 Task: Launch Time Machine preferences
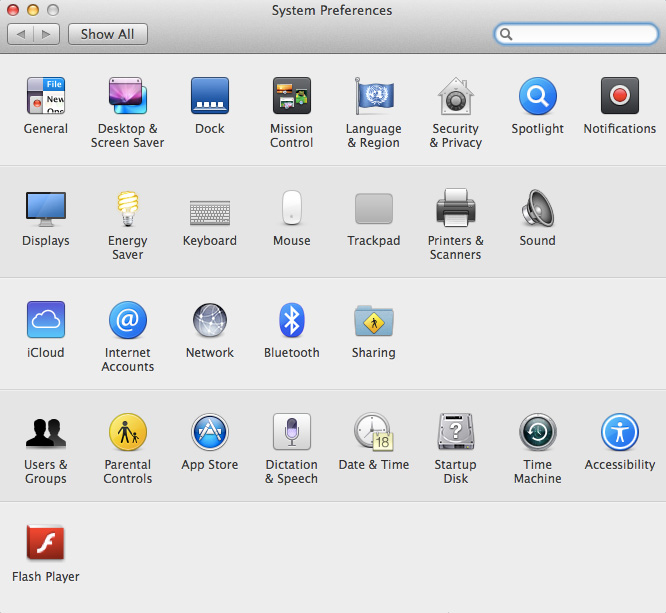pyautogui.click(x=538, y=433)
